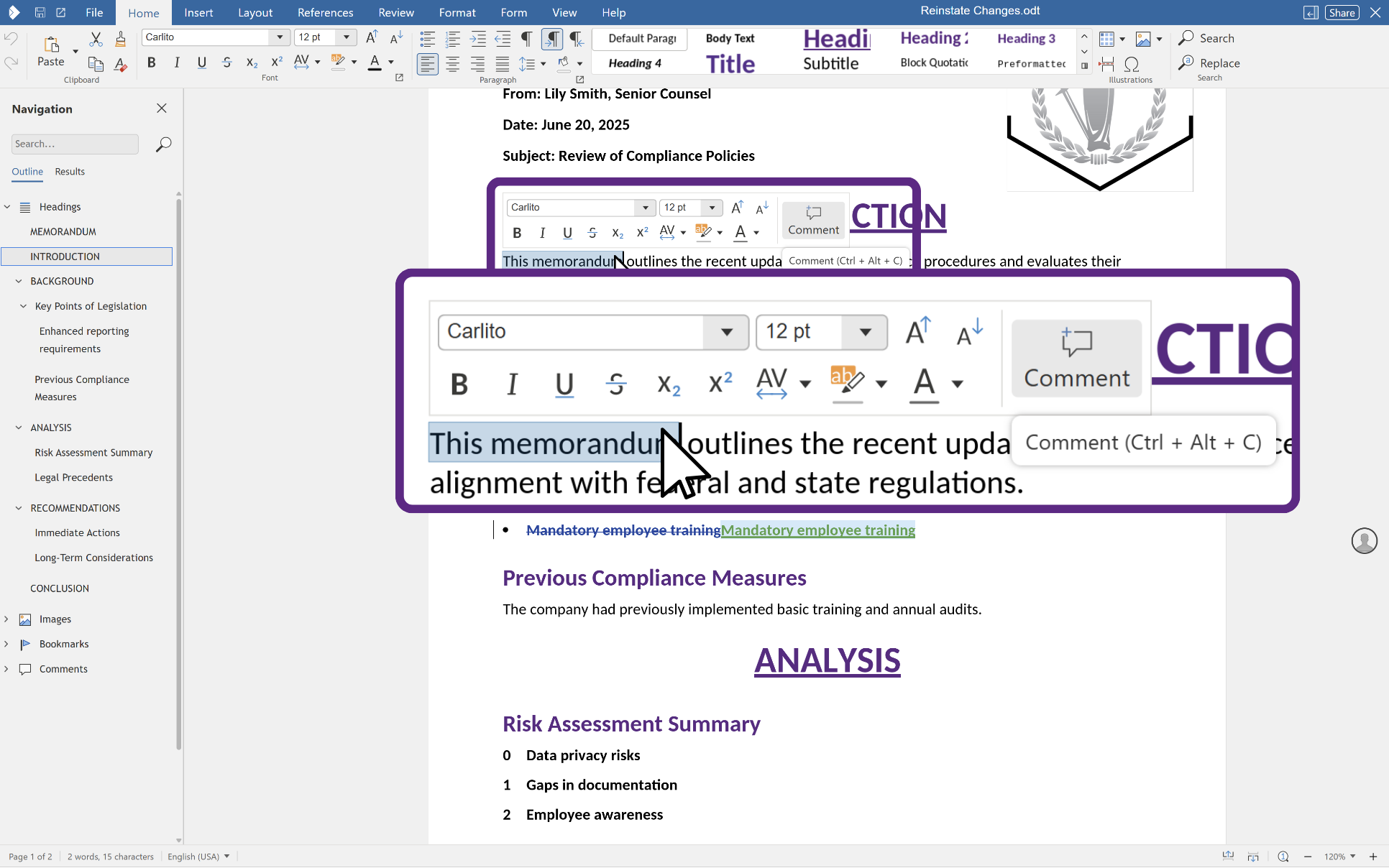Click the Clear Formatting icon
1389x868 pixels.
pyautogui.click(x=121, y=65)
